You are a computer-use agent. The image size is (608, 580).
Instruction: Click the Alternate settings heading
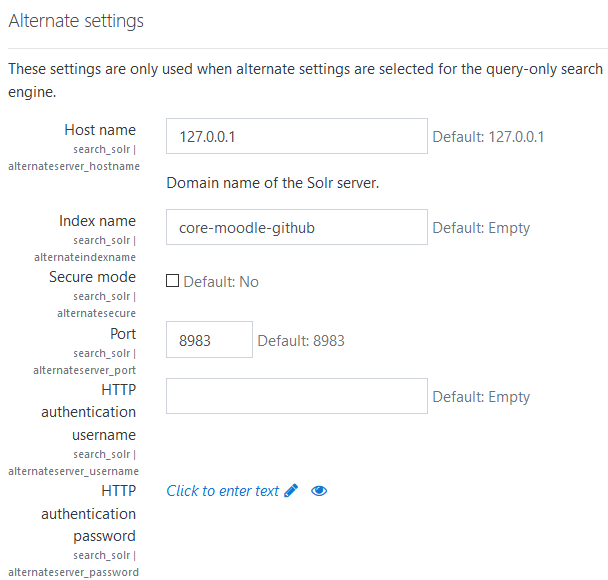(76, 21)
